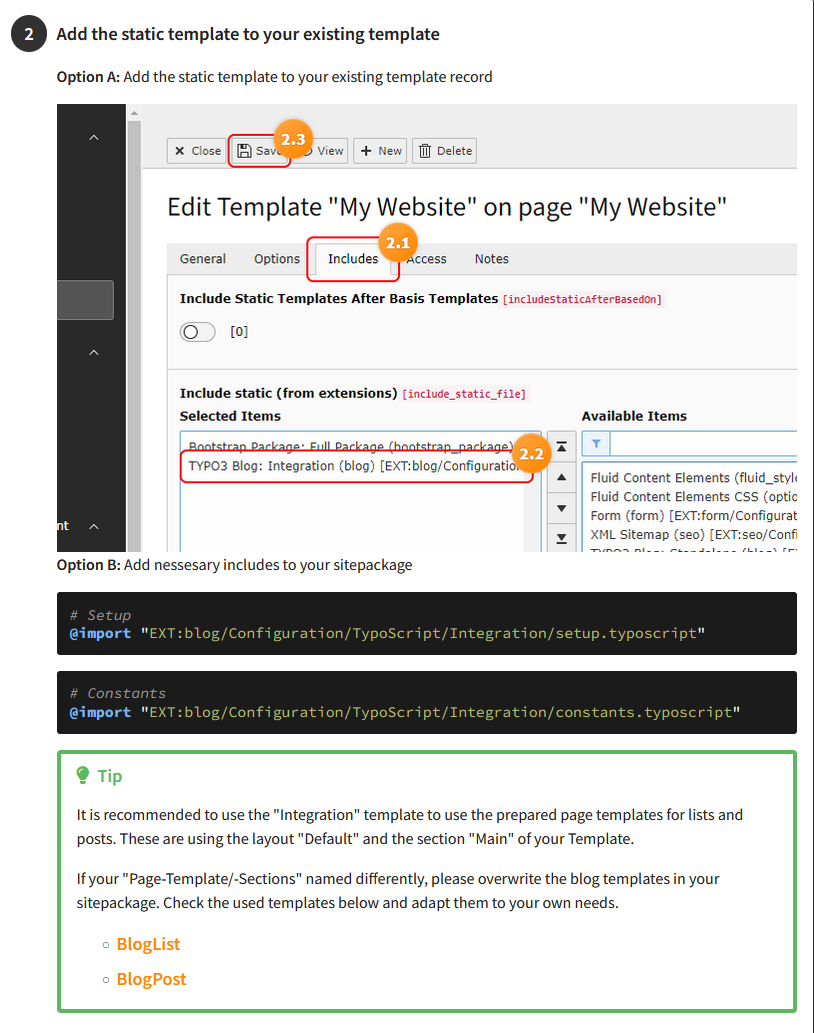
Task: Collapse the sidebar section ending in "nt"
Action: click(94, 526)
